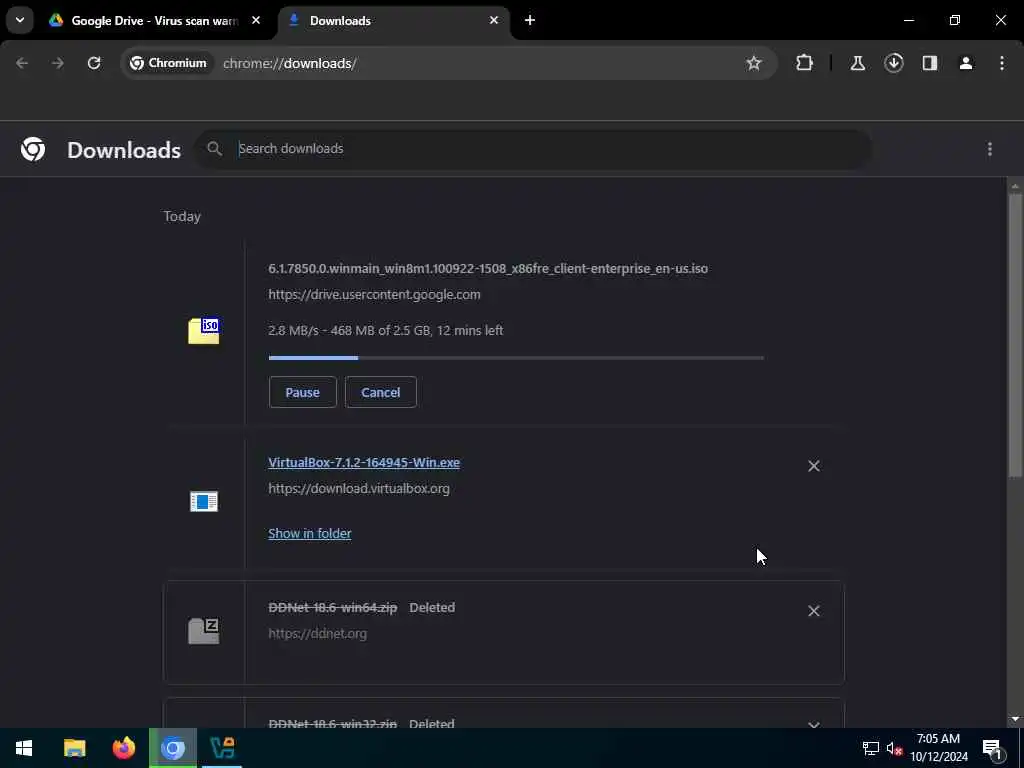Select the Downloads tab
Viewport: 1024px width, 768px height.
[x=393, y=21]
